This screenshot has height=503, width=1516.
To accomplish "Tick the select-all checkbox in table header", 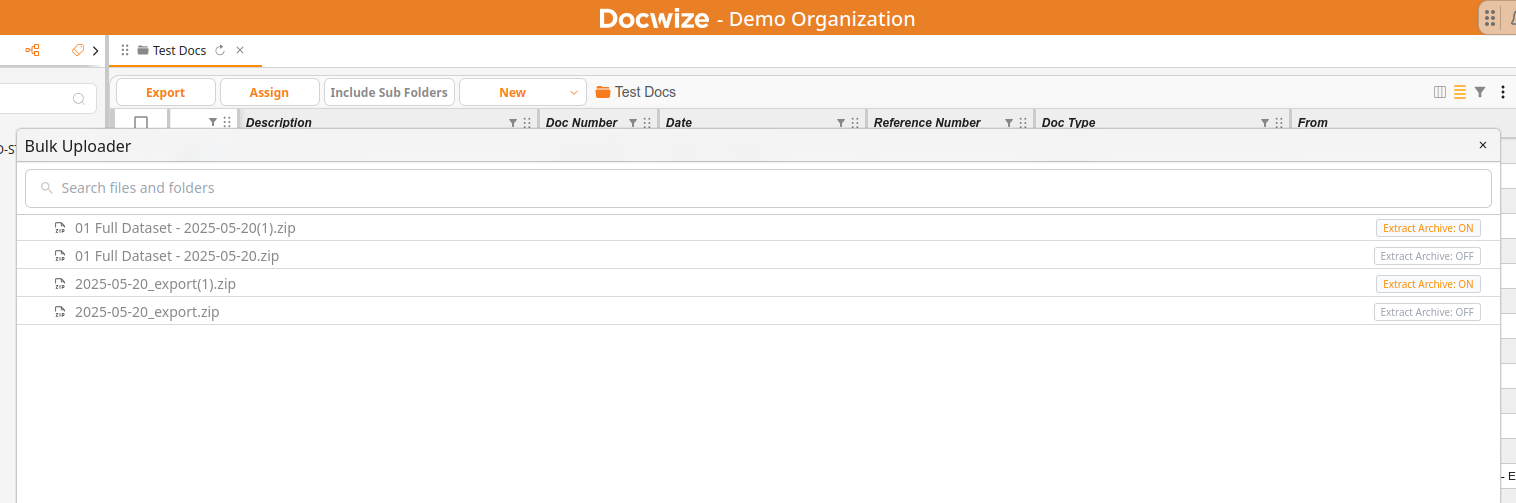I will (x=141, y=122).
